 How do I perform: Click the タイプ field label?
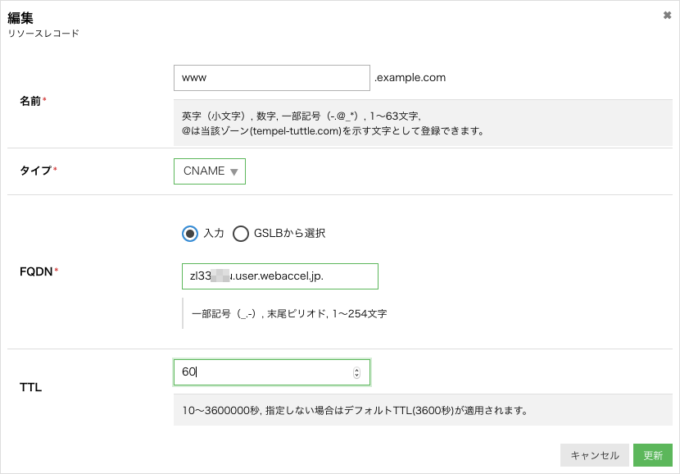37,171
